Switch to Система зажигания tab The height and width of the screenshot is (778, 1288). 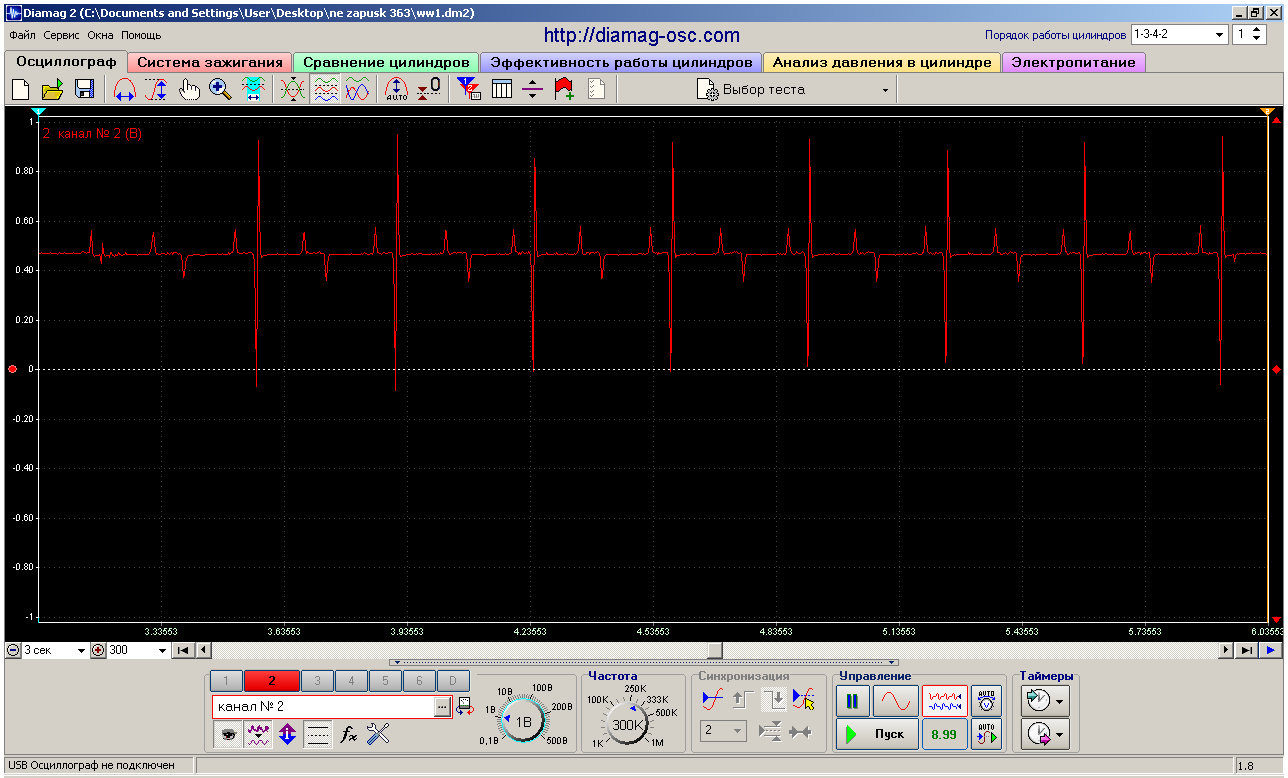[x=210, y=62]
